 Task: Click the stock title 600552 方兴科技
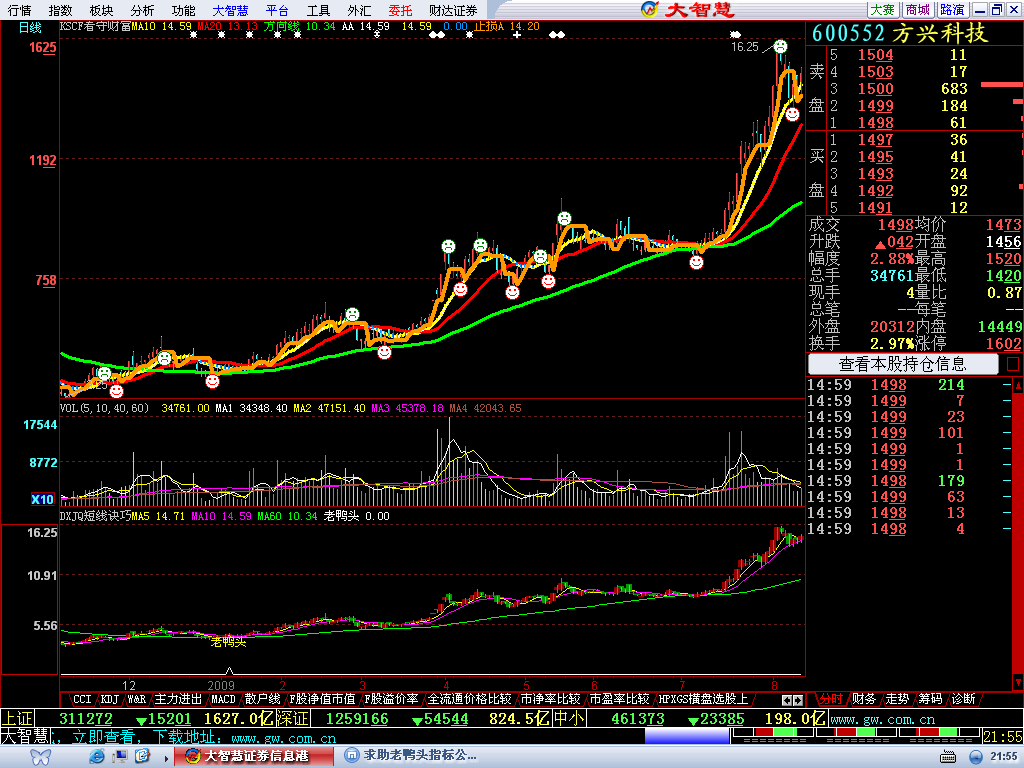click(901, 33)
